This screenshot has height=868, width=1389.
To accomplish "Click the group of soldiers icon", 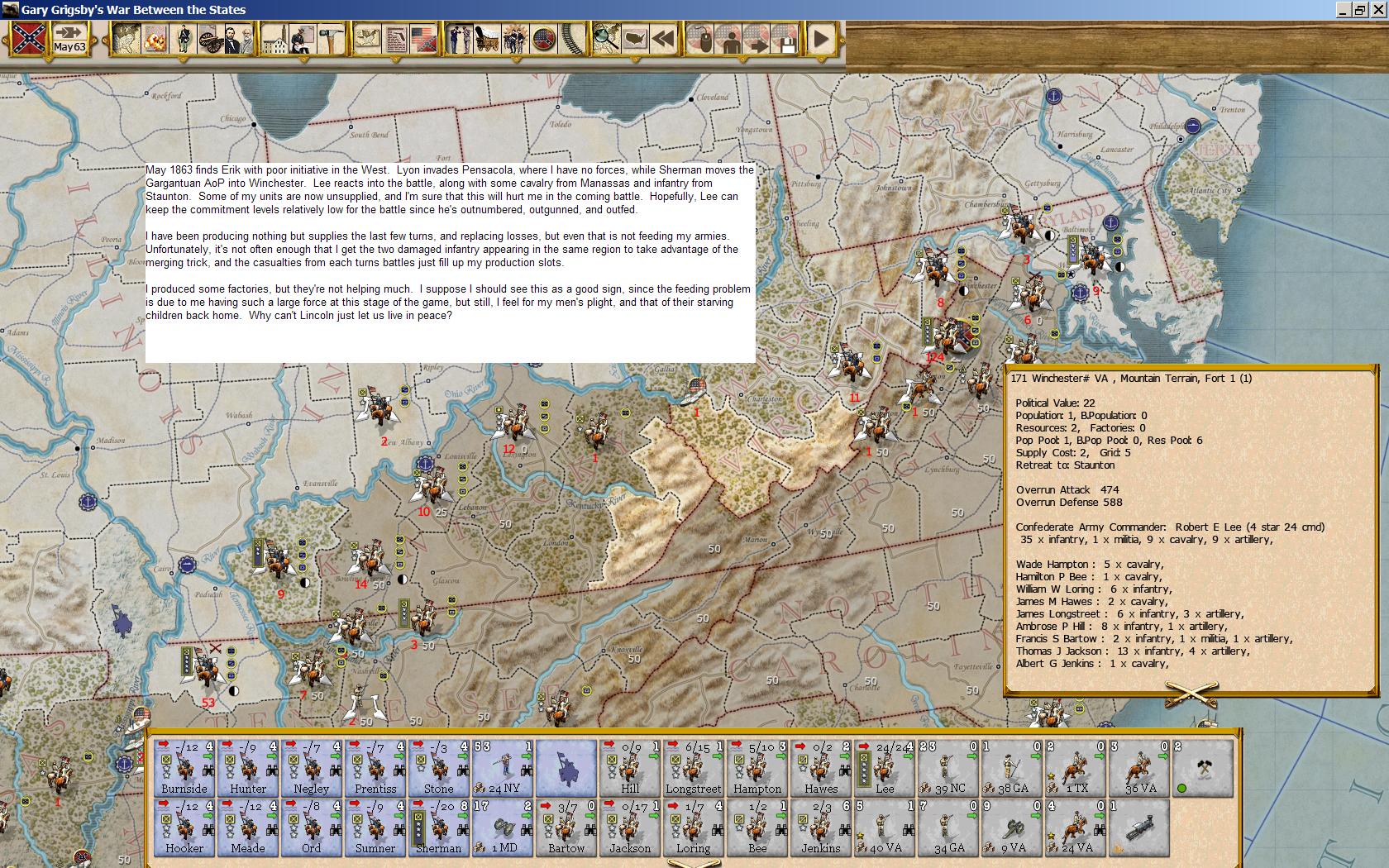I will 516,39.
